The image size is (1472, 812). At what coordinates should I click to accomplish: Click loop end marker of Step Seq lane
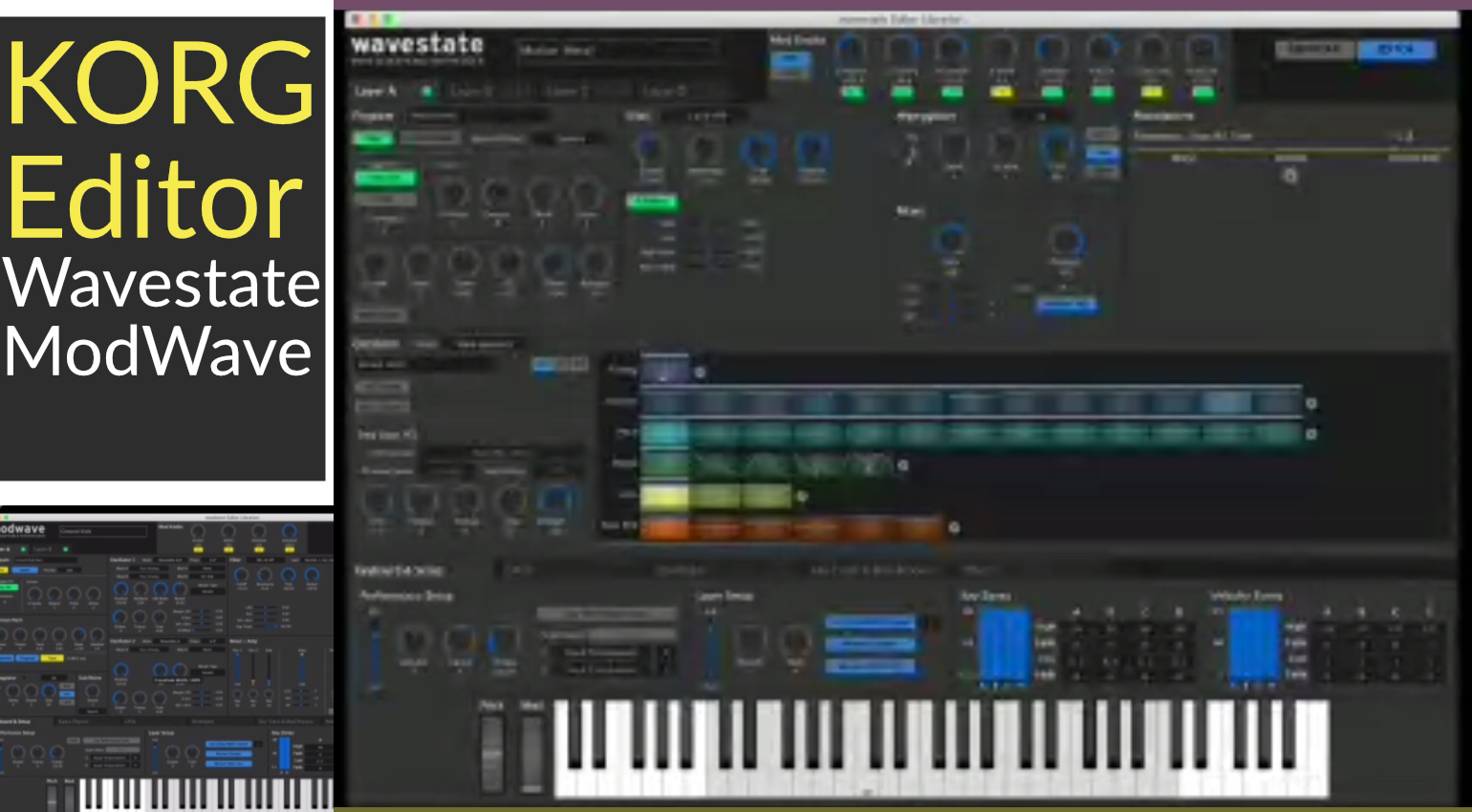pos(953,527)
